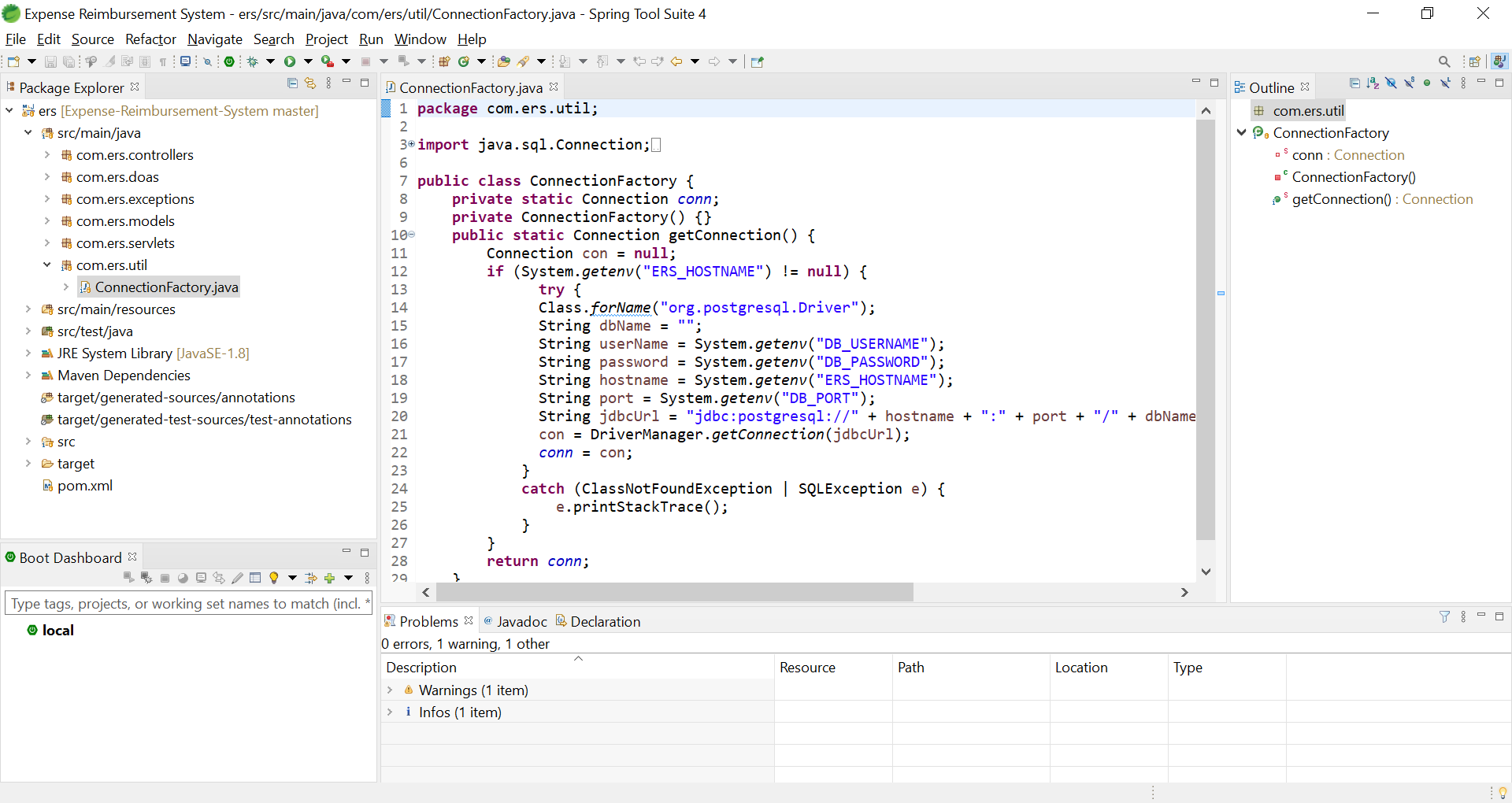The image size is (1512, 803).
Task: Toggle Skip All Breakpoints icon
Action: click(x=207, y=61)
